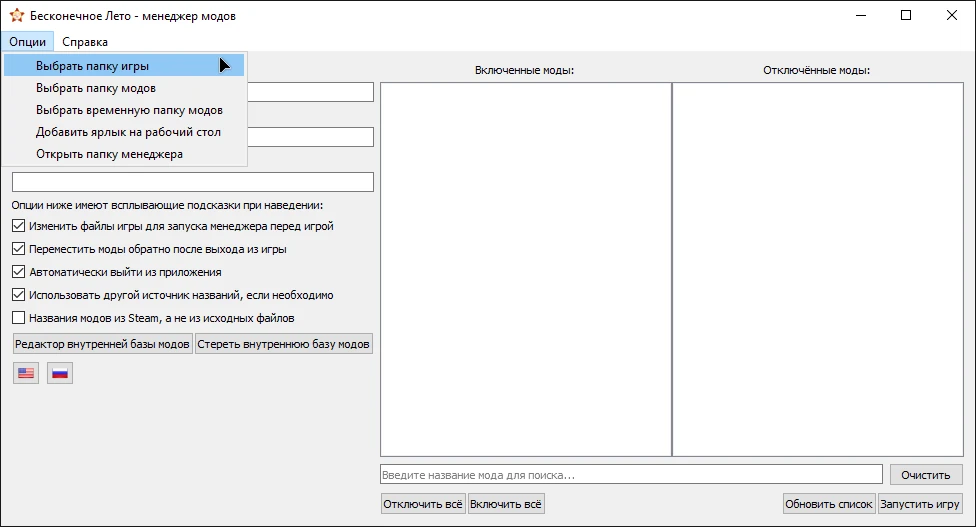The image size is (976, 527).
Task: Click Стереть внутреннюю базу модов button
Action: point(284,344)
